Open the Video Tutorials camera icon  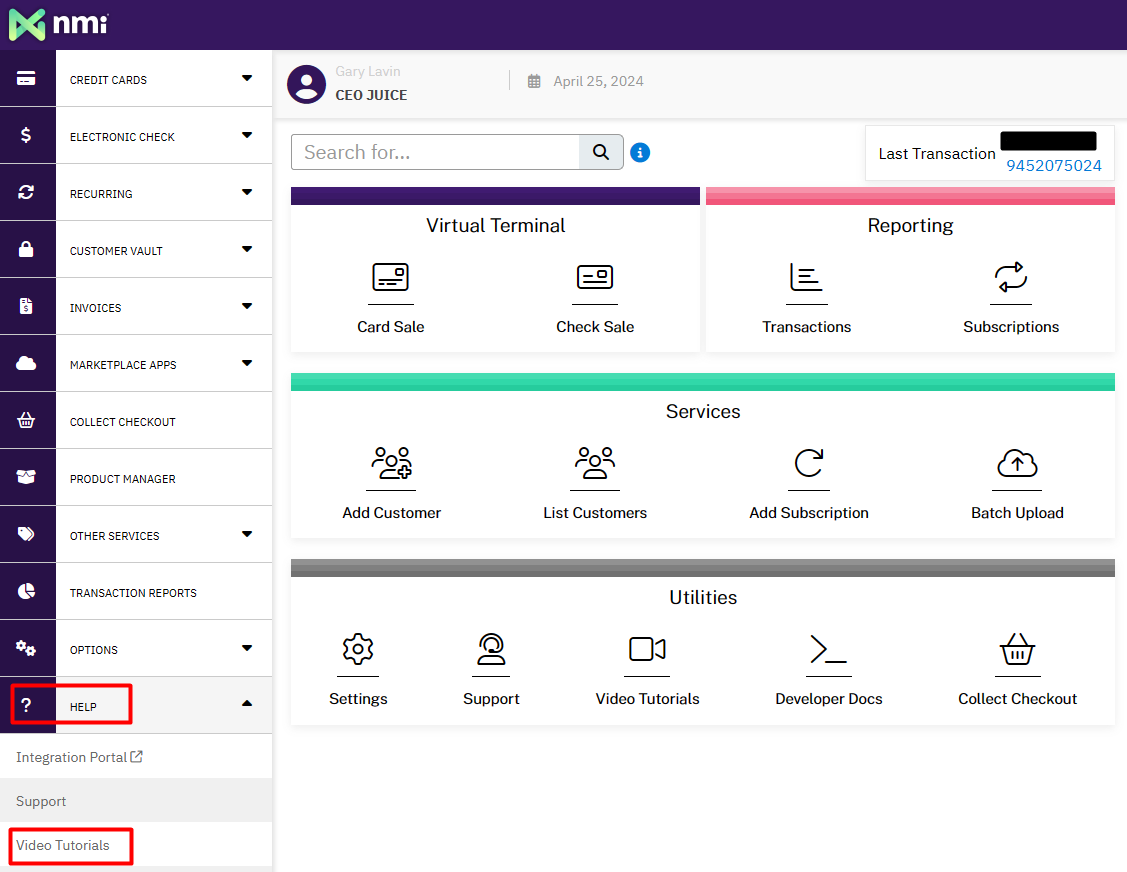pos(647,649)
